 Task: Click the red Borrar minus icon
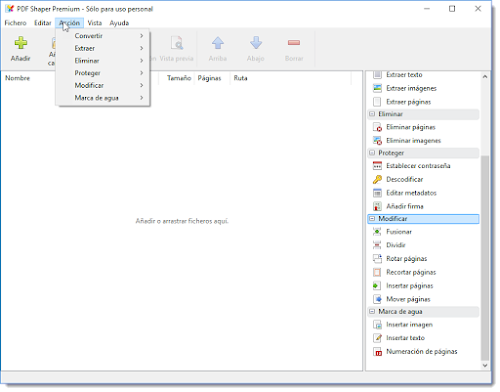[294, 43]
